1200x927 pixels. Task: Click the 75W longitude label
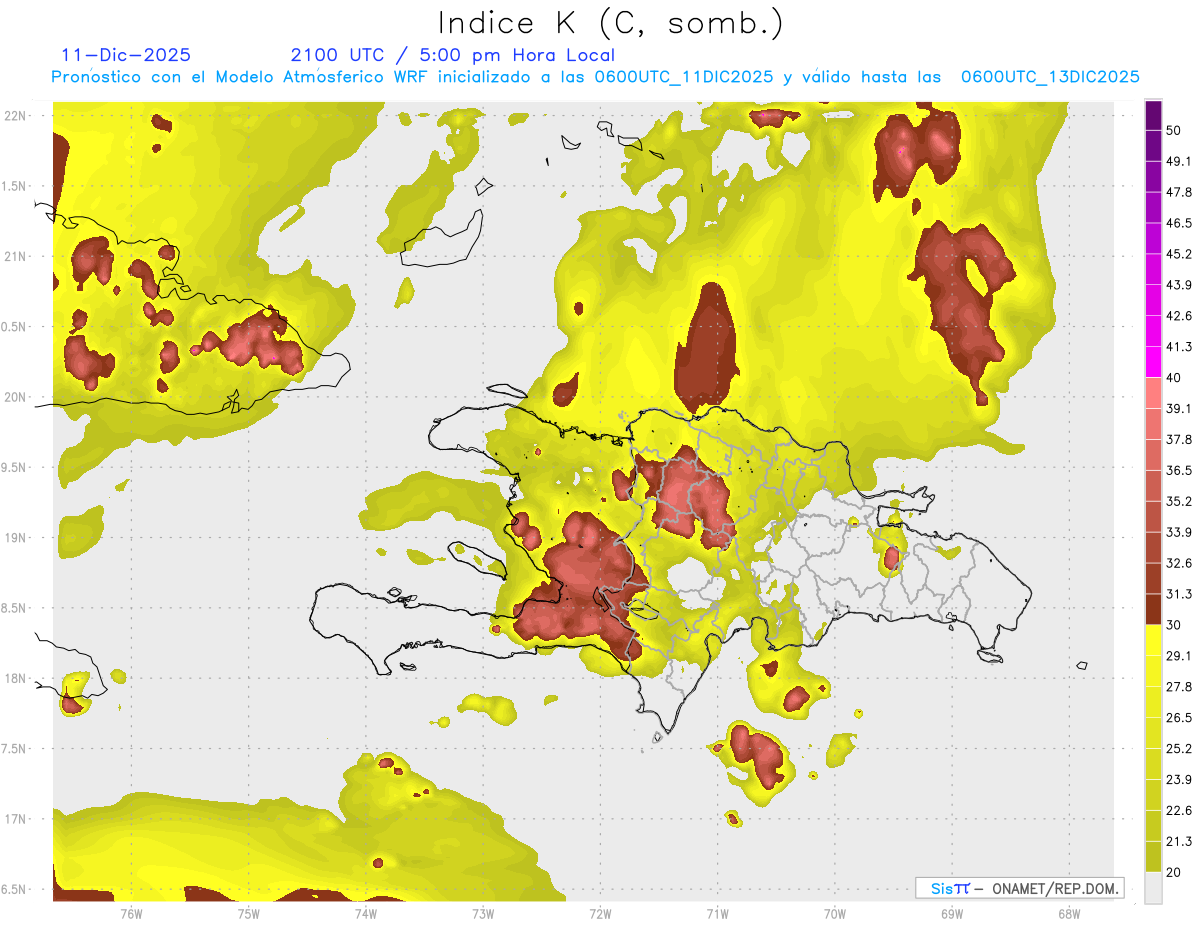coord(249,913)
